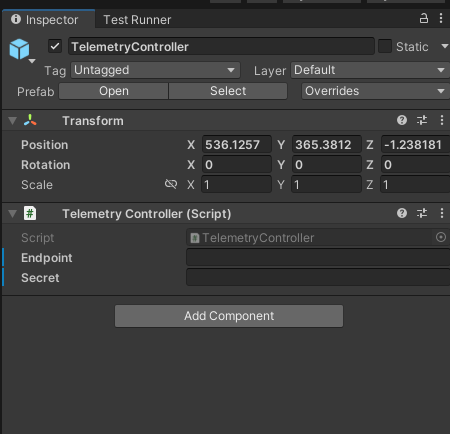The width and height of the screenshot is (450, 434).
Task: Collapse the Telemetry Controller script foldout
Action: click(13, 214)
